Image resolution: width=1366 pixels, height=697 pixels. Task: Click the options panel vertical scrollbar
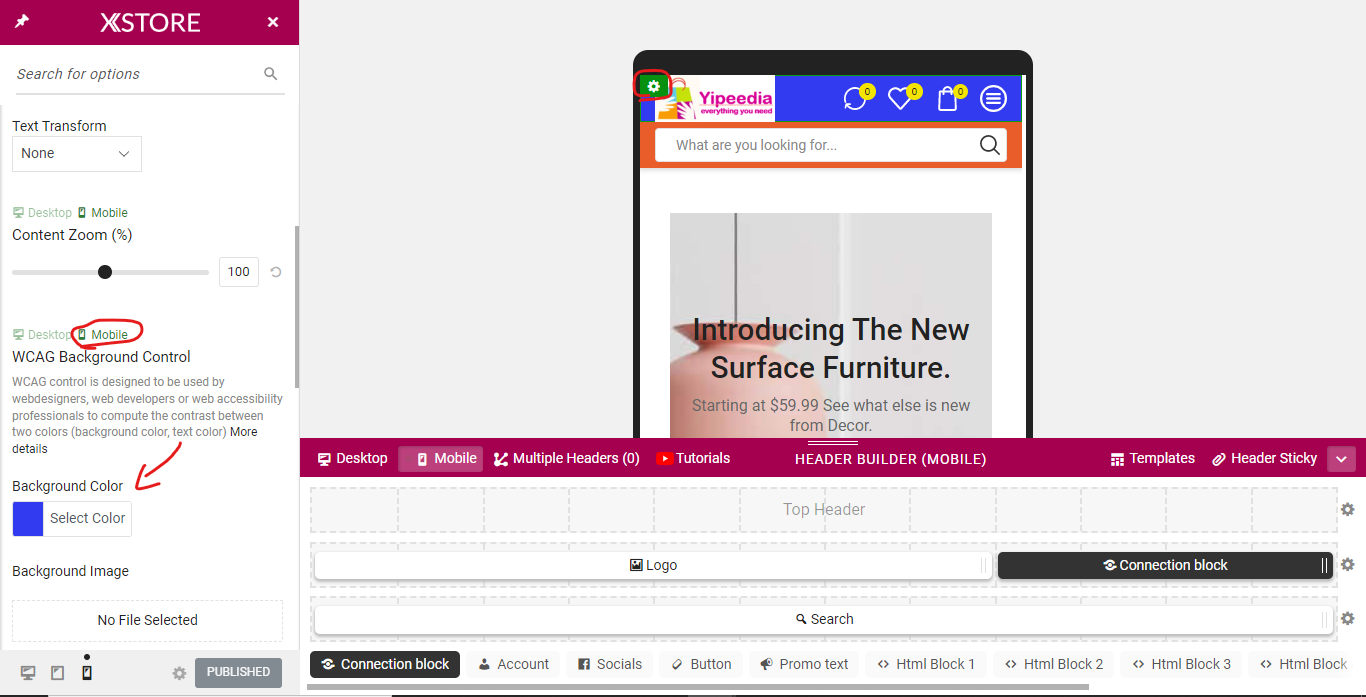(x=296, y=307)
